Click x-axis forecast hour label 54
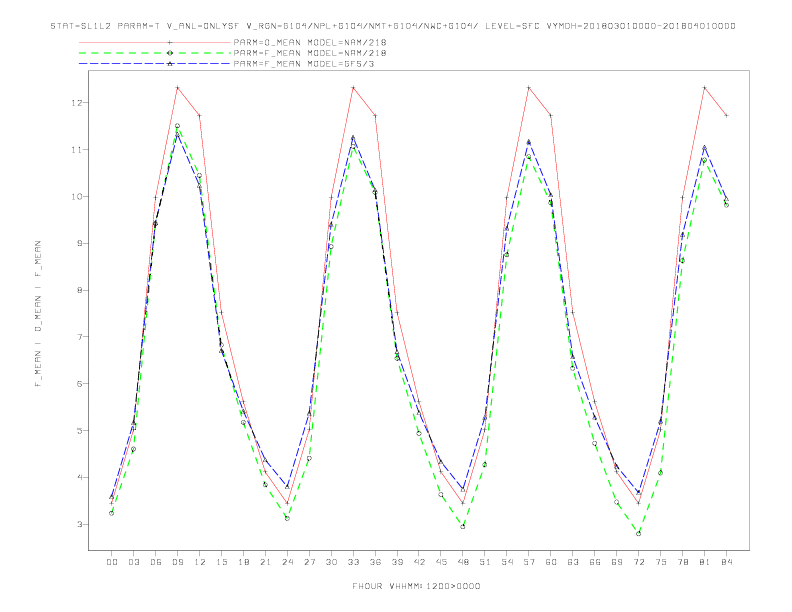Image resolution: width=792 pixels, height=612 pixels. 507,562
